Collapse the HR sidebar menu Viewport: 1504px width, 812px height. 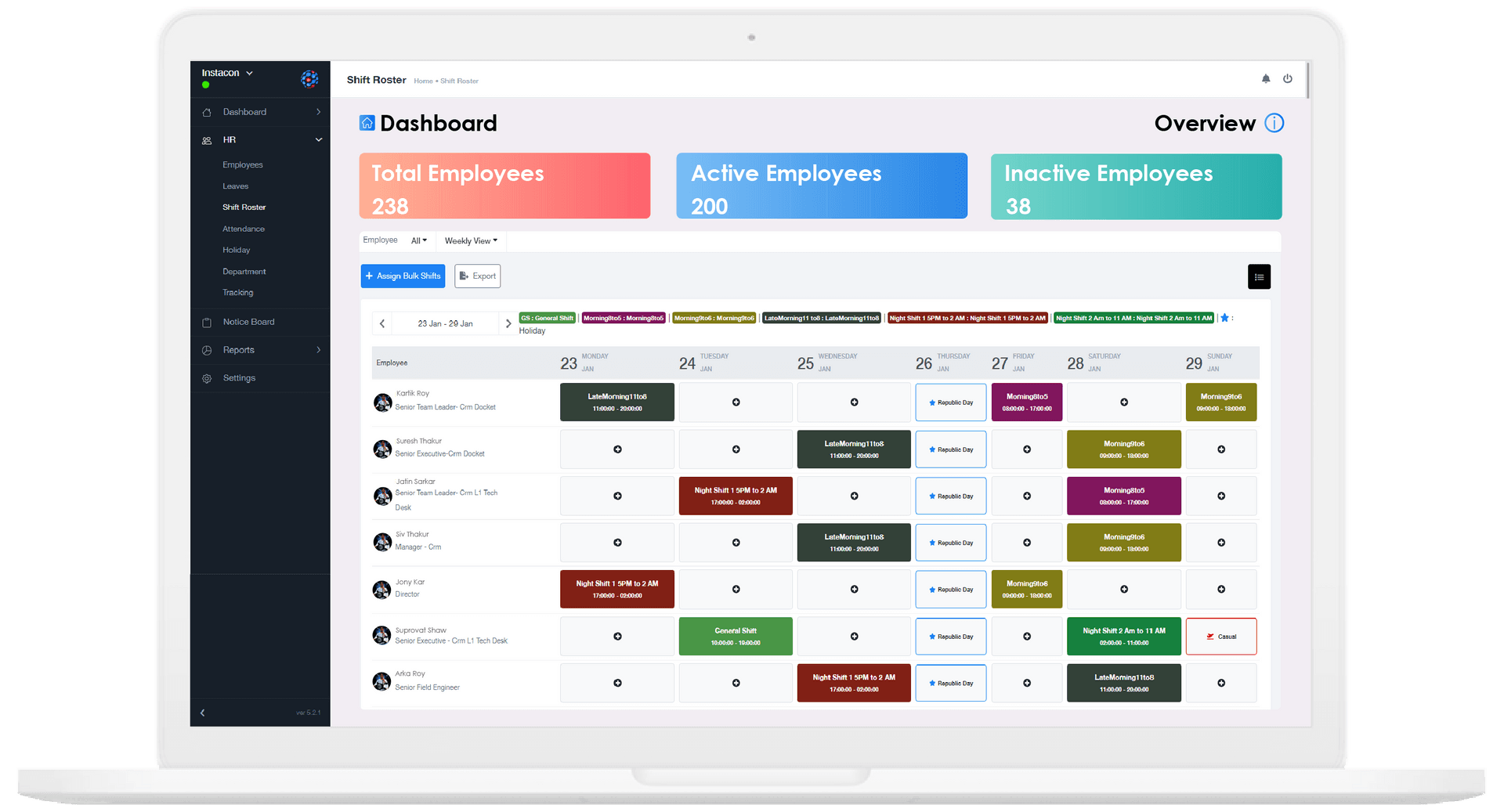tap(260, 140)
